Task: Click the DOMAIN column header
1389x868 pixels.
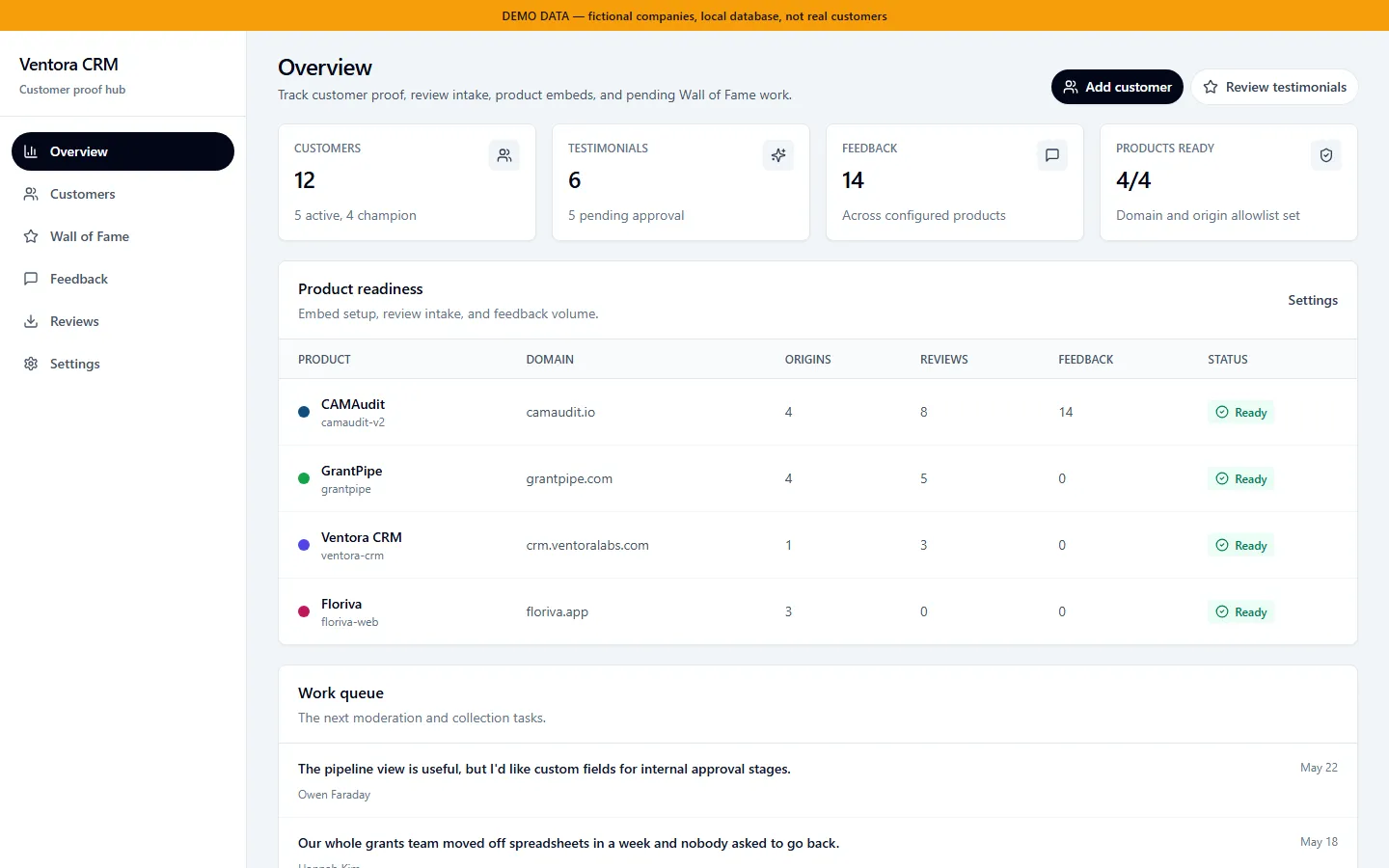Action: pos(550,360)
